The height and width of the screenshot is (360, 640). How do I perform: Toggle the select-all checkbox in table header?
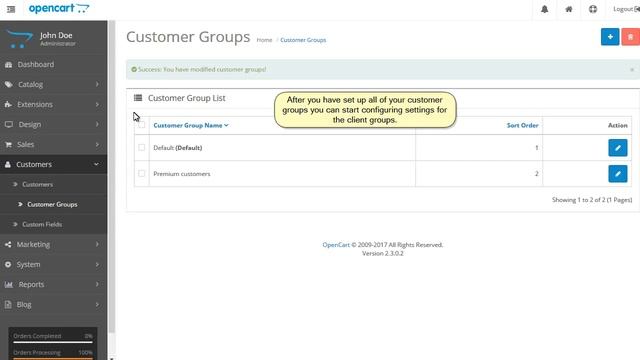click(x=142, y=124)
